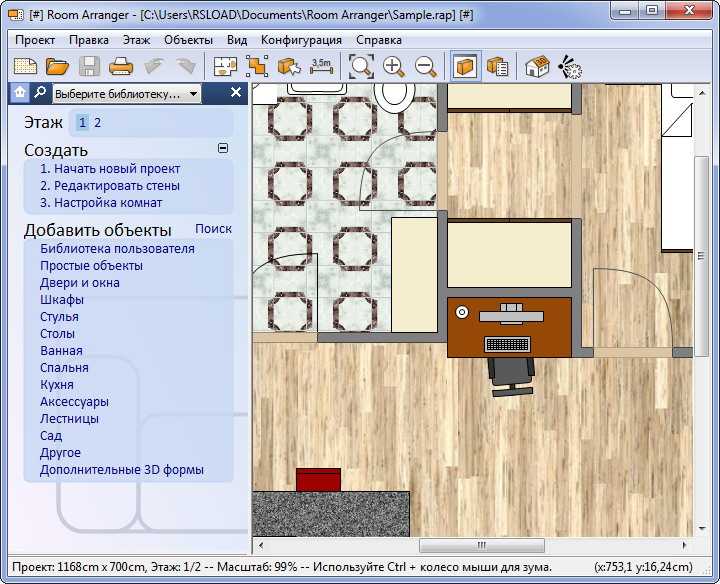Click the save floppy disk icon
This screenshot has height=584, width=720.
tap(90, 67)
